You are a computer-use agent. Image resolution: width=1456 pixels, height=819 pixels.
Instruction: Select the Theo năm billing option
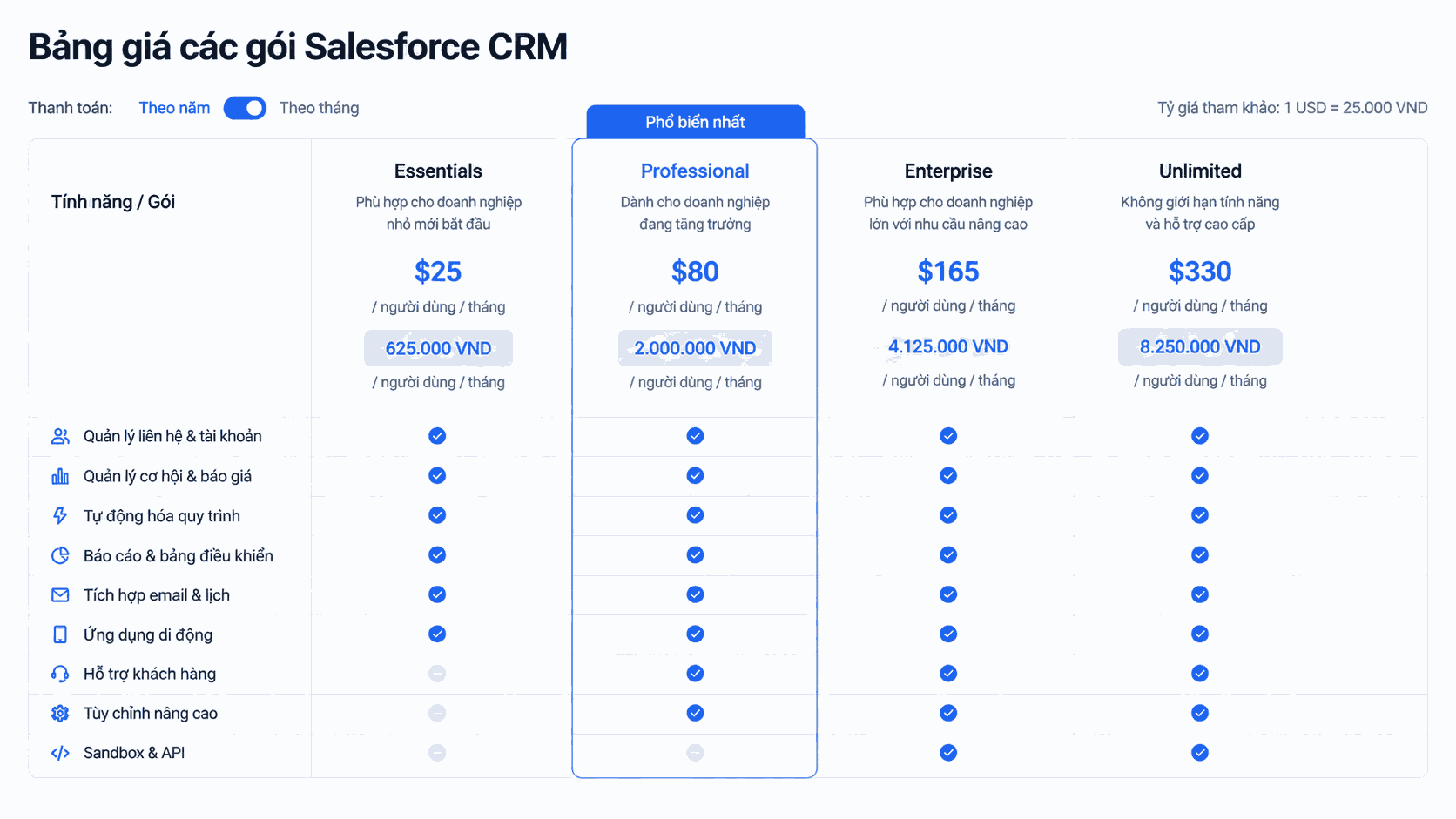[174, 108]
